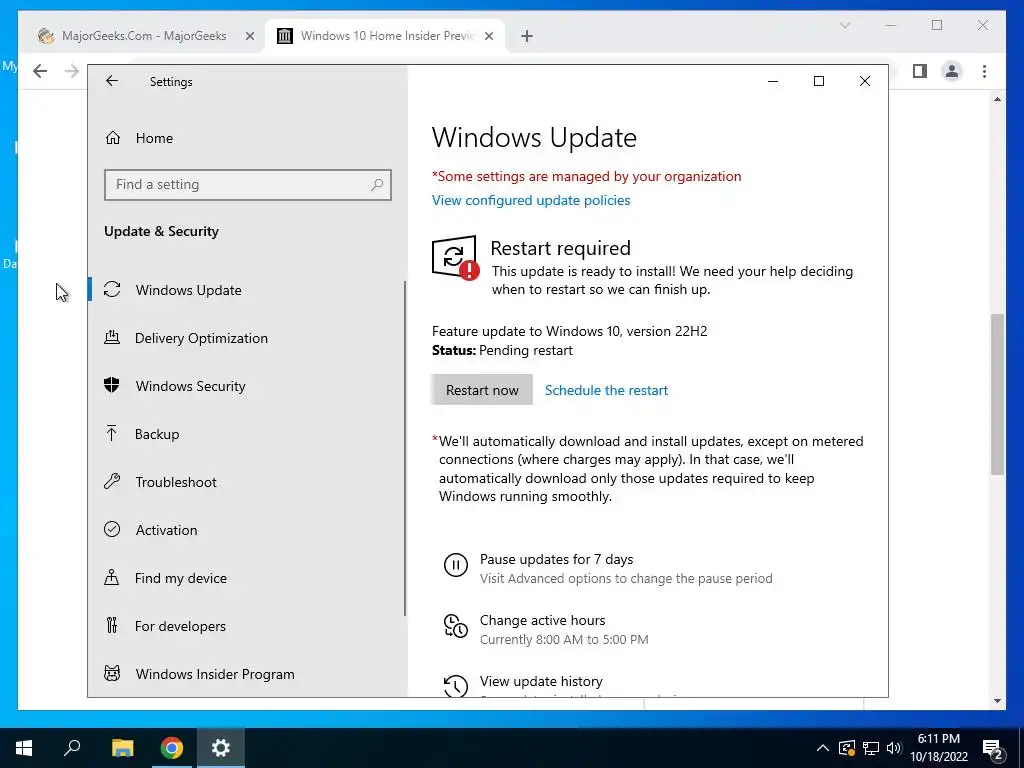1024x768 pixels.
Task: Click the Windows Security shield icon
Action: [x=112, y=385]
